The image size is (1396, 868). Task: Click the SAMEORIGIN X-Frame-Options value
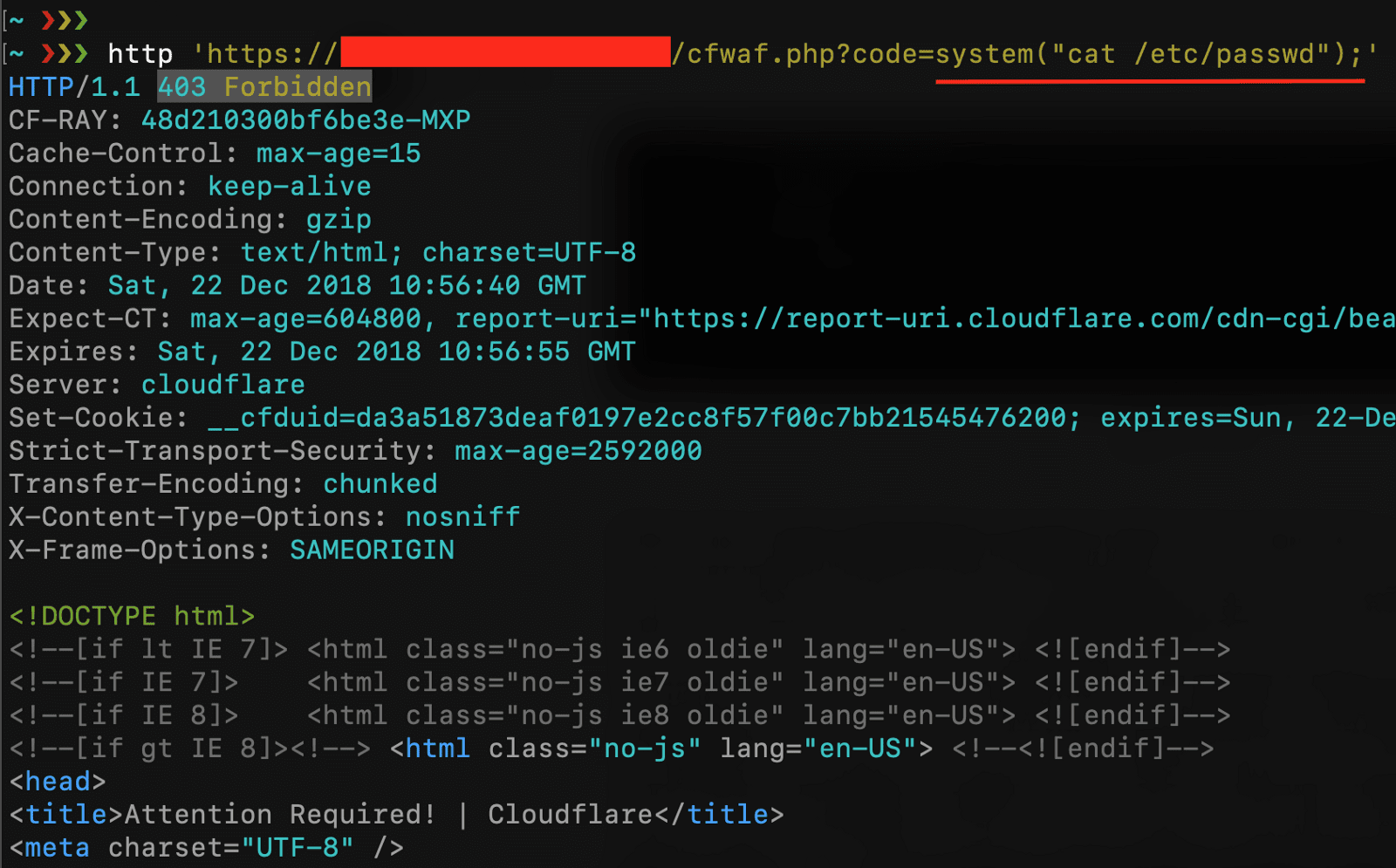[372, 550]
